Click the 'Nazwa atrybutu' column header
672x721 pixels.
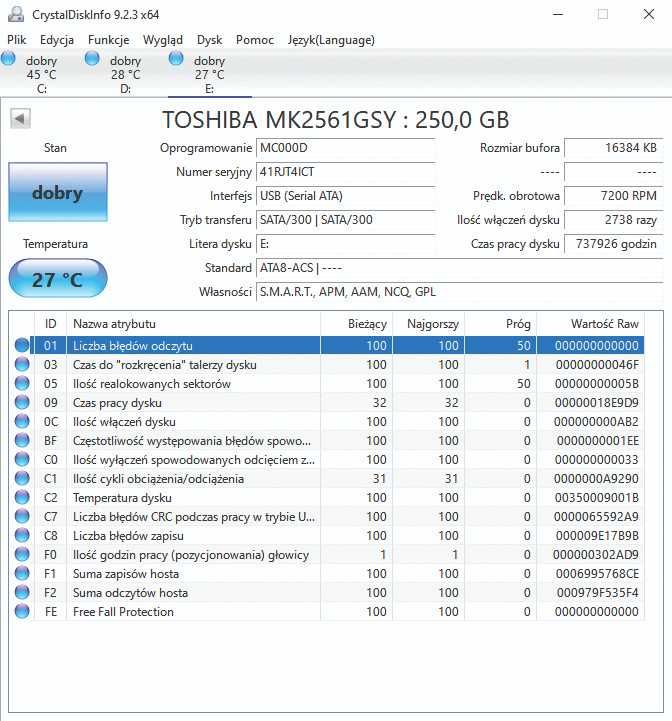coord(193,324)
